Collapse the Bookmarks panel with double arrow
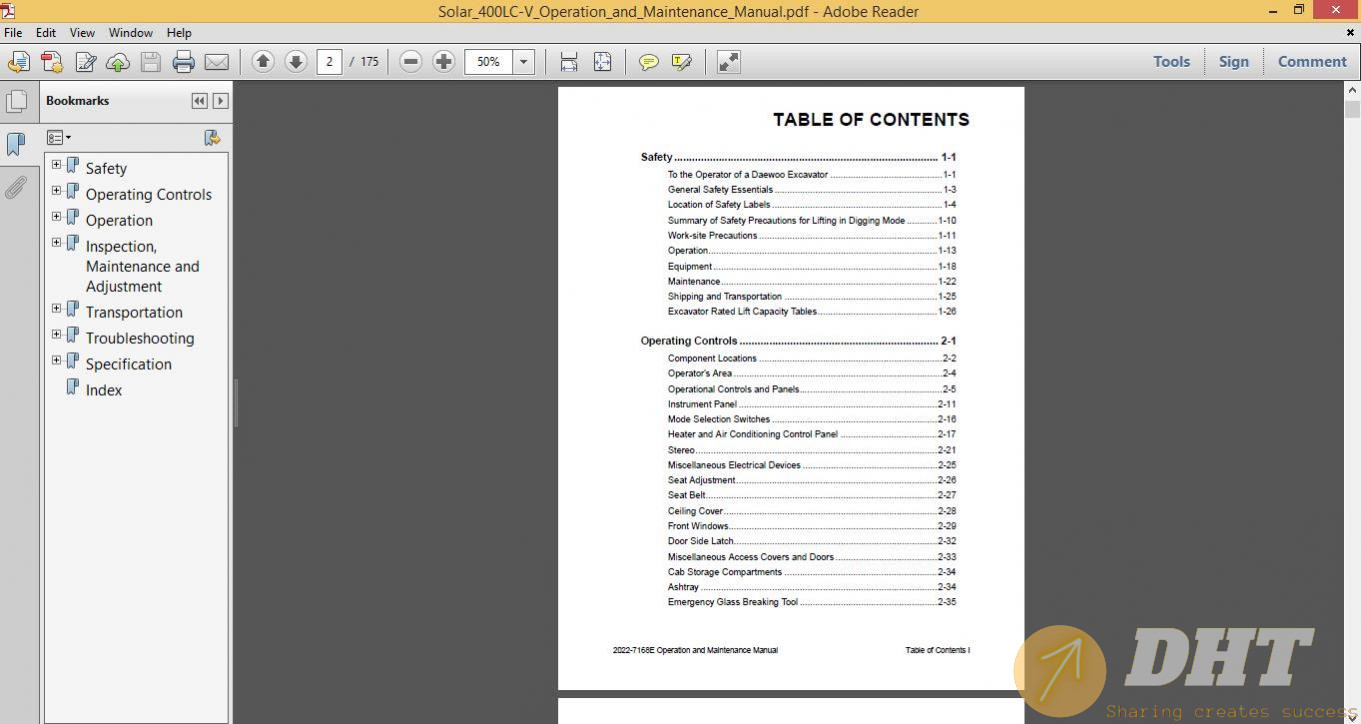Image resolution: width=1361 pixels, height=724 pixels. [199, 101]
